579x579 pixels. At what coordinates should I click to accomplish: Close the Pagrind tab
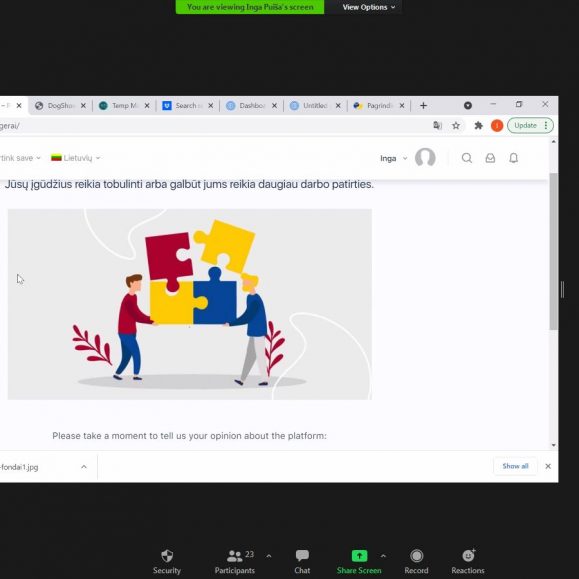pos(402,106)
